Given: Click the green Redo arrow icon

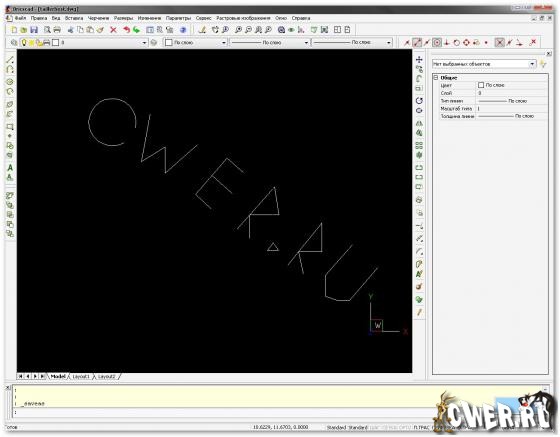Looking at the screenshot, I should coord(136,30).
